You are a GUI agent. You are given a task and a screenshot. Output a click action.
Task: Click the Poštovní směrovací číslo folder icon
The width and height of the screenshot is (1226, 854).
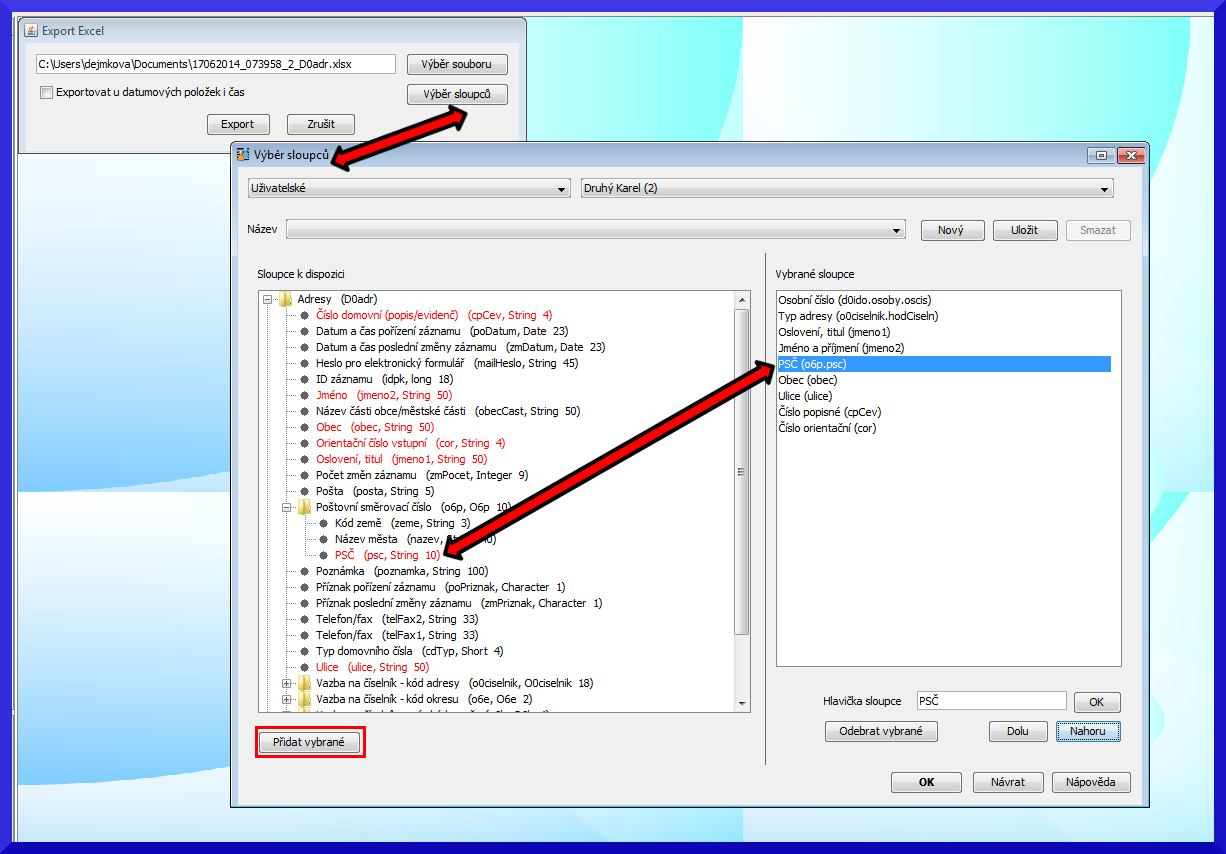pyautogui.click(x=304, y=507)
